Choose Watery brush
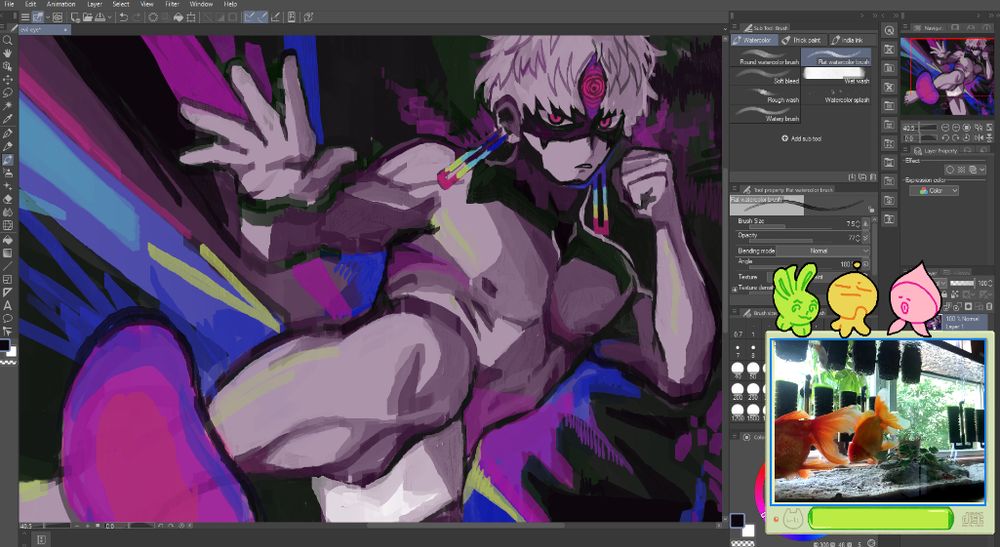The width and height of the screenshot is (1000, 547). tap(765, 113)
